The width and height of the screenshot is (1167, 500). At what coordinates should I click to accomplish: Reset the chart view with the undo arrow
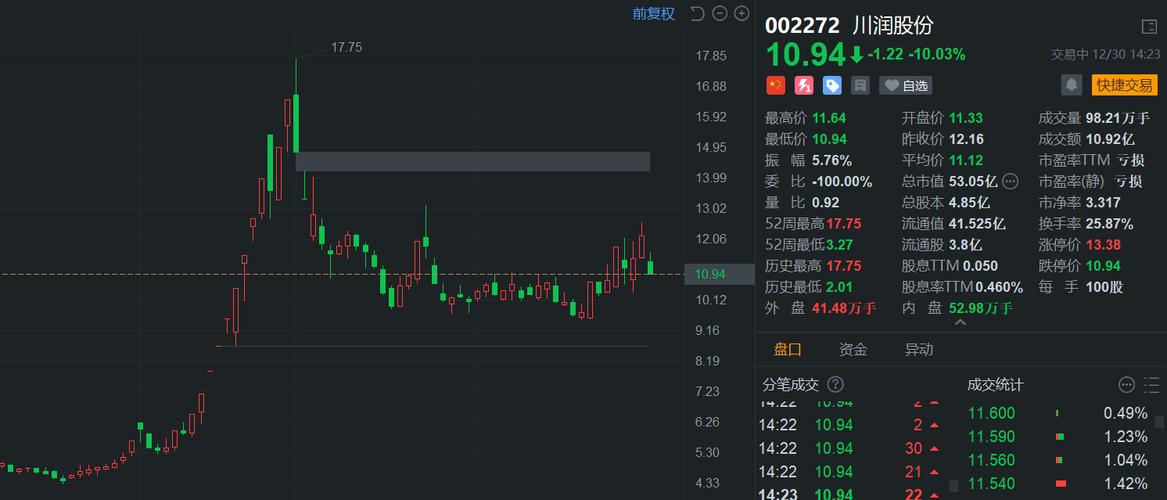tap(697, 13)
